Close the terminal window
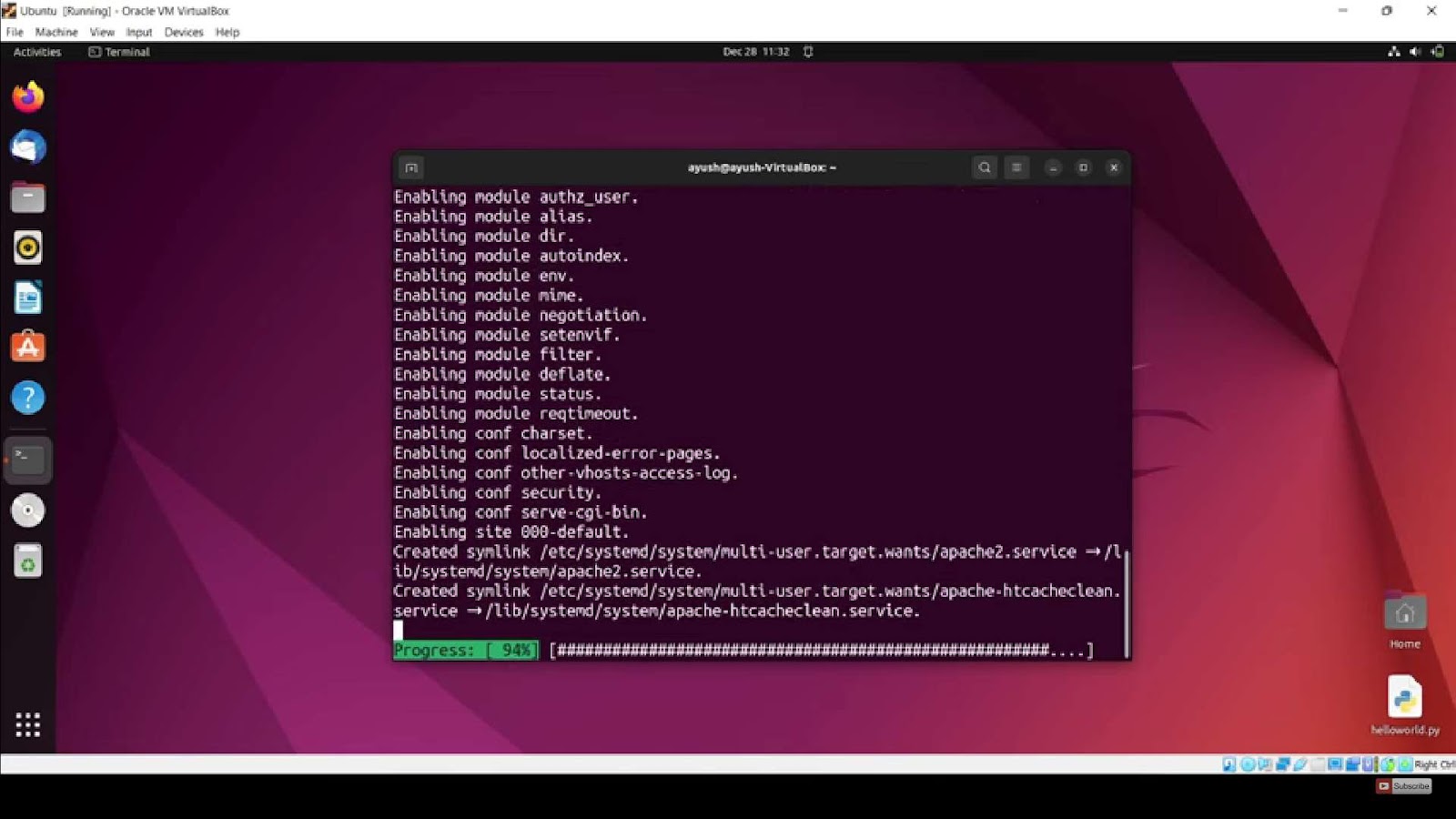This screenshot has width=1456, height=819. (1113, 167)
